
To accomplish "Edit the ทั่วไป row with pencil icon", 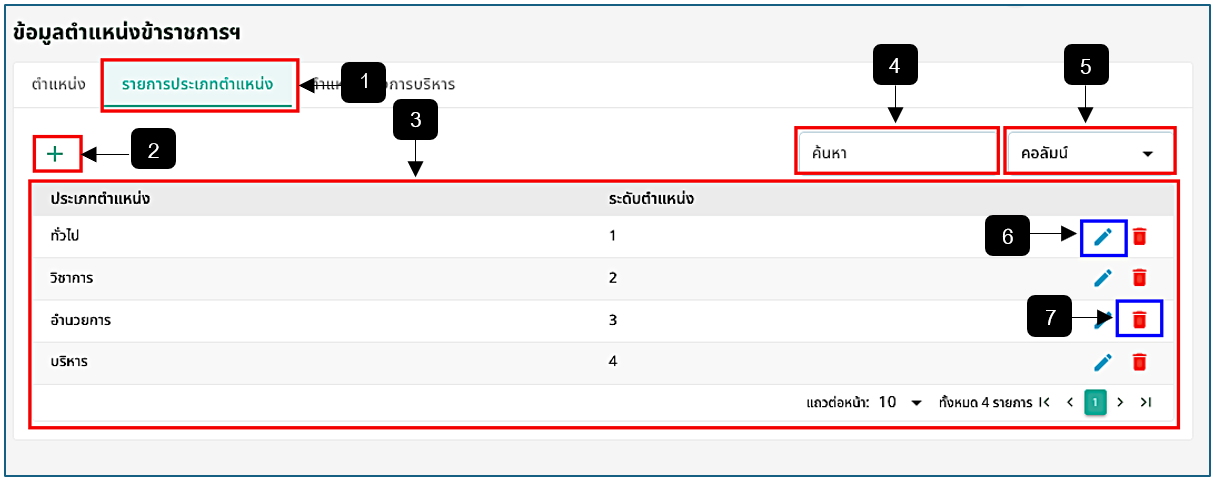I will point(1103,236).
